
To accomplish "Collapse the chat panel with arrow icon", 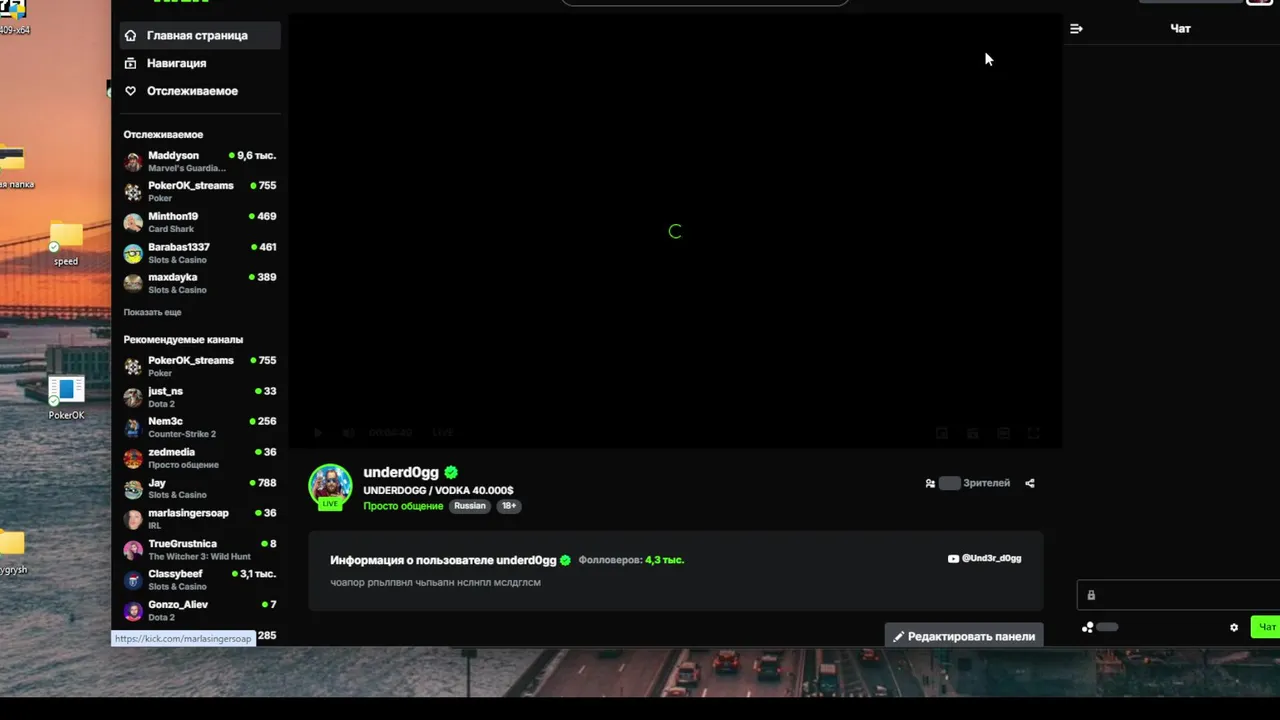I will (1076, 29).
